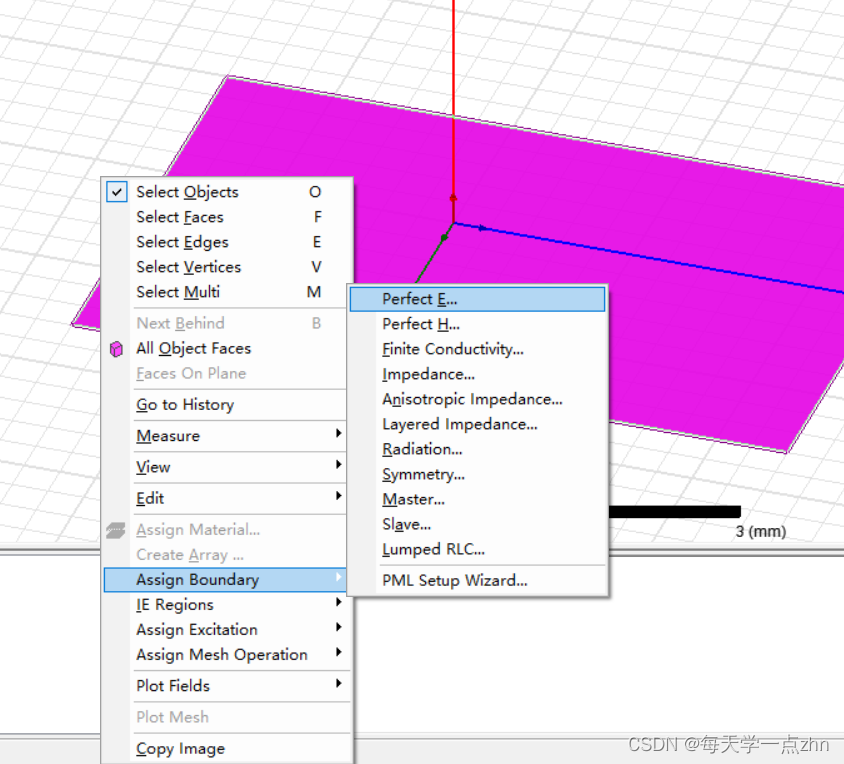This screenshot has height=764, width=844.
Task: Choose Slave boundary option
Action: pyautogui.click(x=477, y=524)
